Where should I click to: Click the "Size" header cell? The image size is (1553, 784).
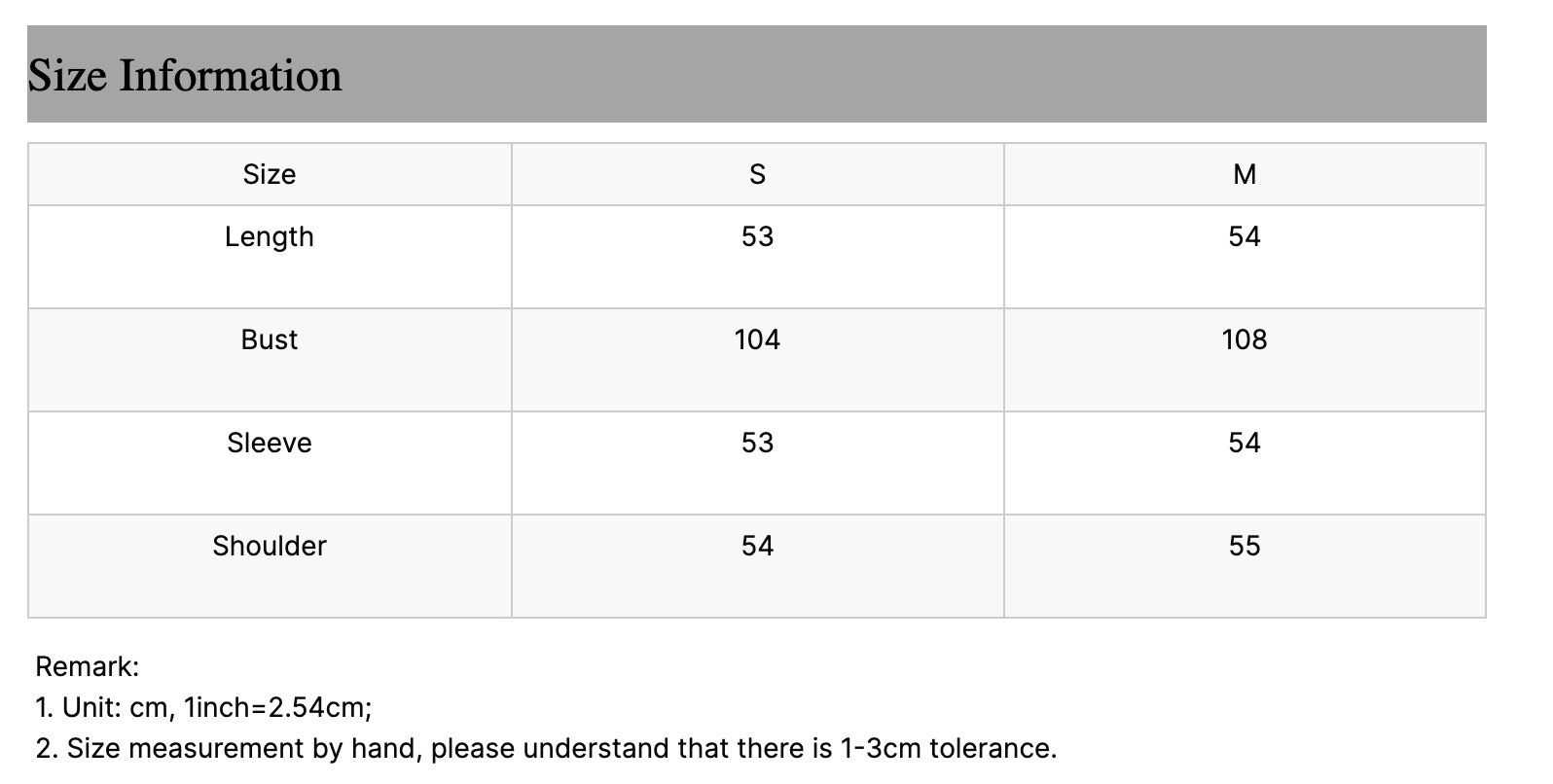[x=270, y=174]
